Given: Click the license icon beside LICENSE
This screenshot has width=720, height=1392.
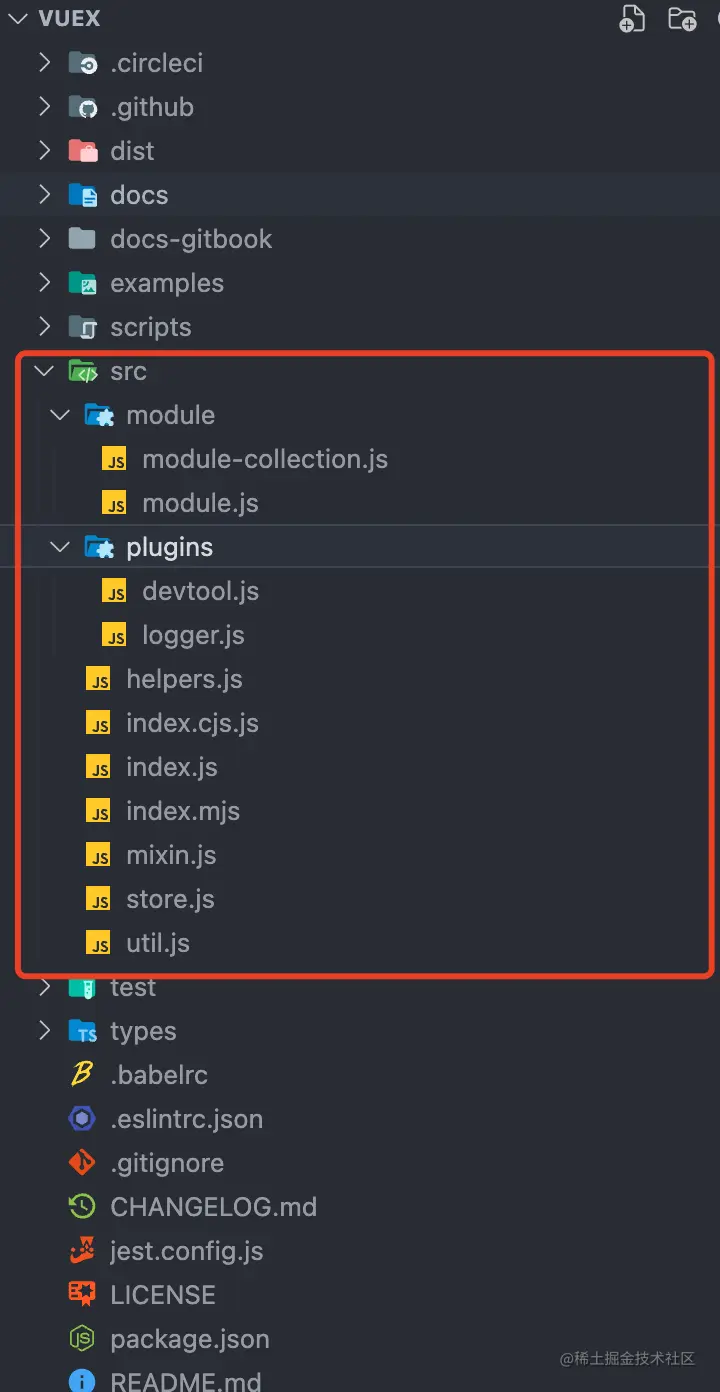Looking at the screenshot, I should 82,1295.
